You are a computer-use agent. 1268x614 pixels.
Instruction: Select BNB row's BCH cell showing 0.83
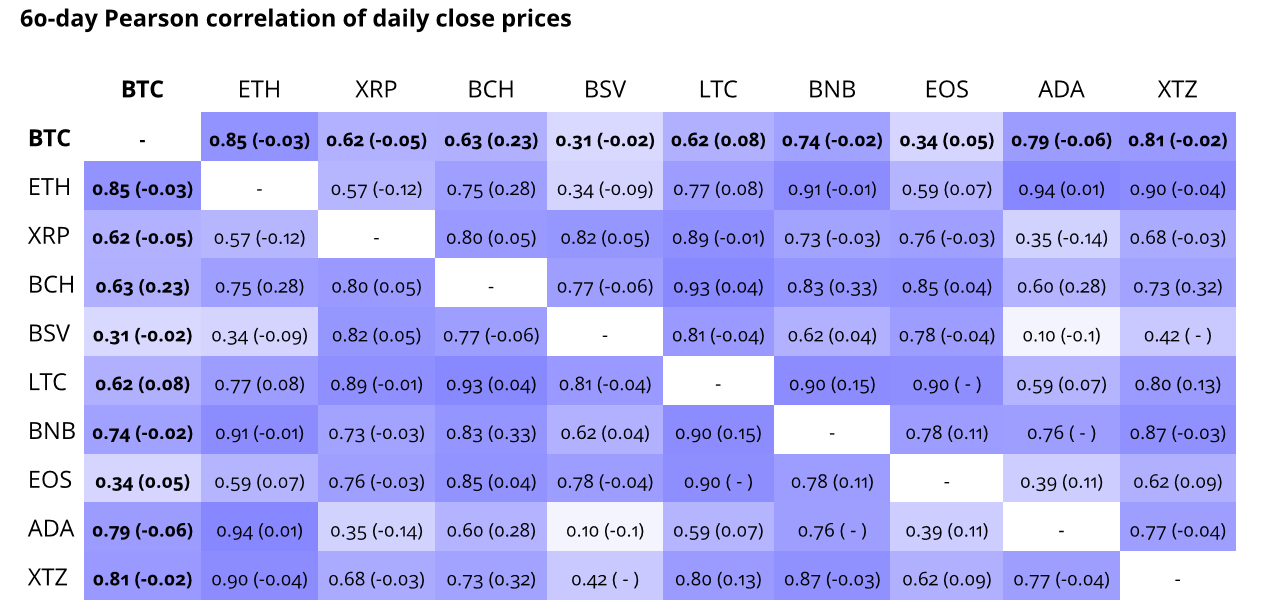click(491, 432)
